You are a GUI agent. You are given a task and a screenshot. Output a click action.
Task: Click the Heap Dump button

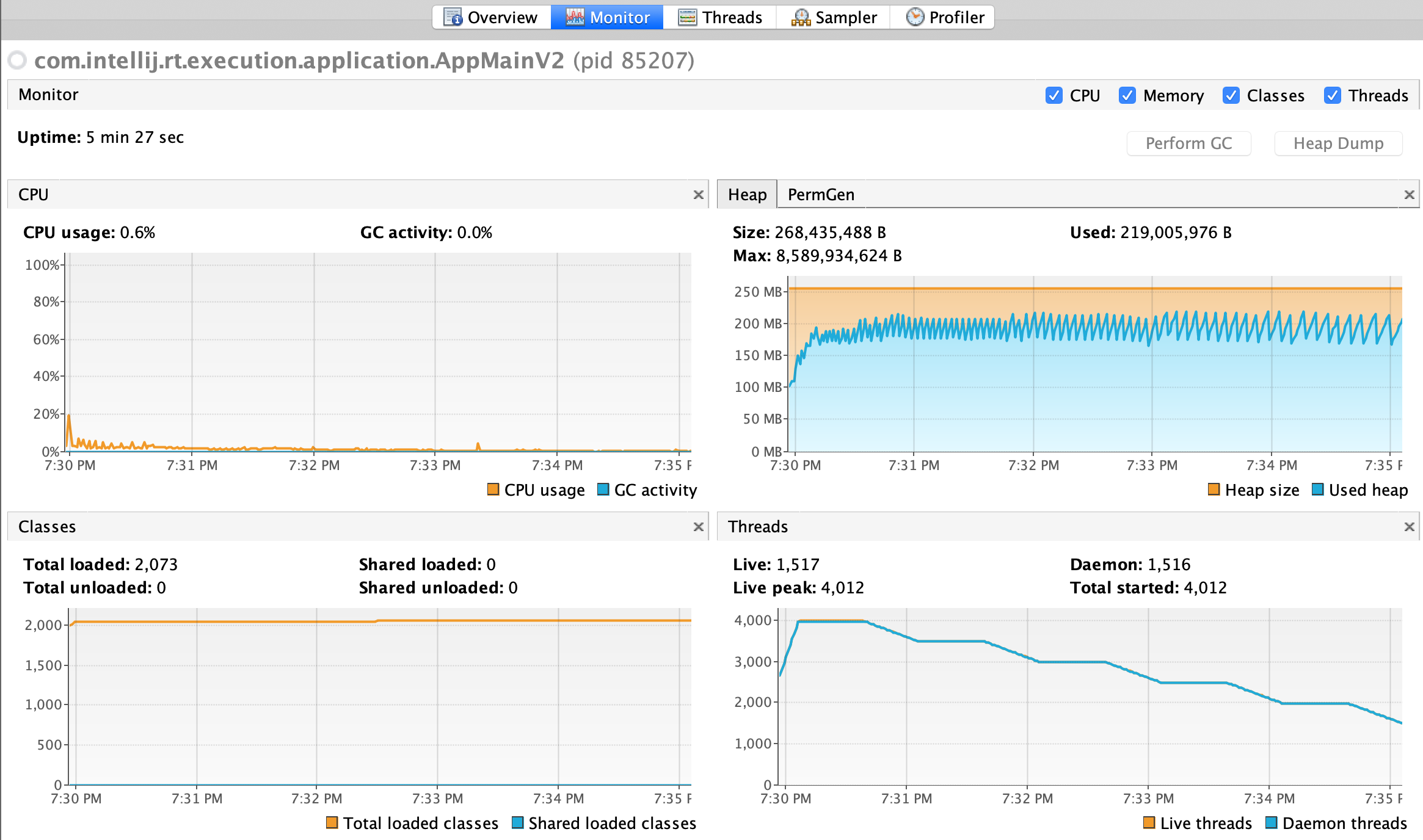pyautogui.click(x=1338, y=143)
